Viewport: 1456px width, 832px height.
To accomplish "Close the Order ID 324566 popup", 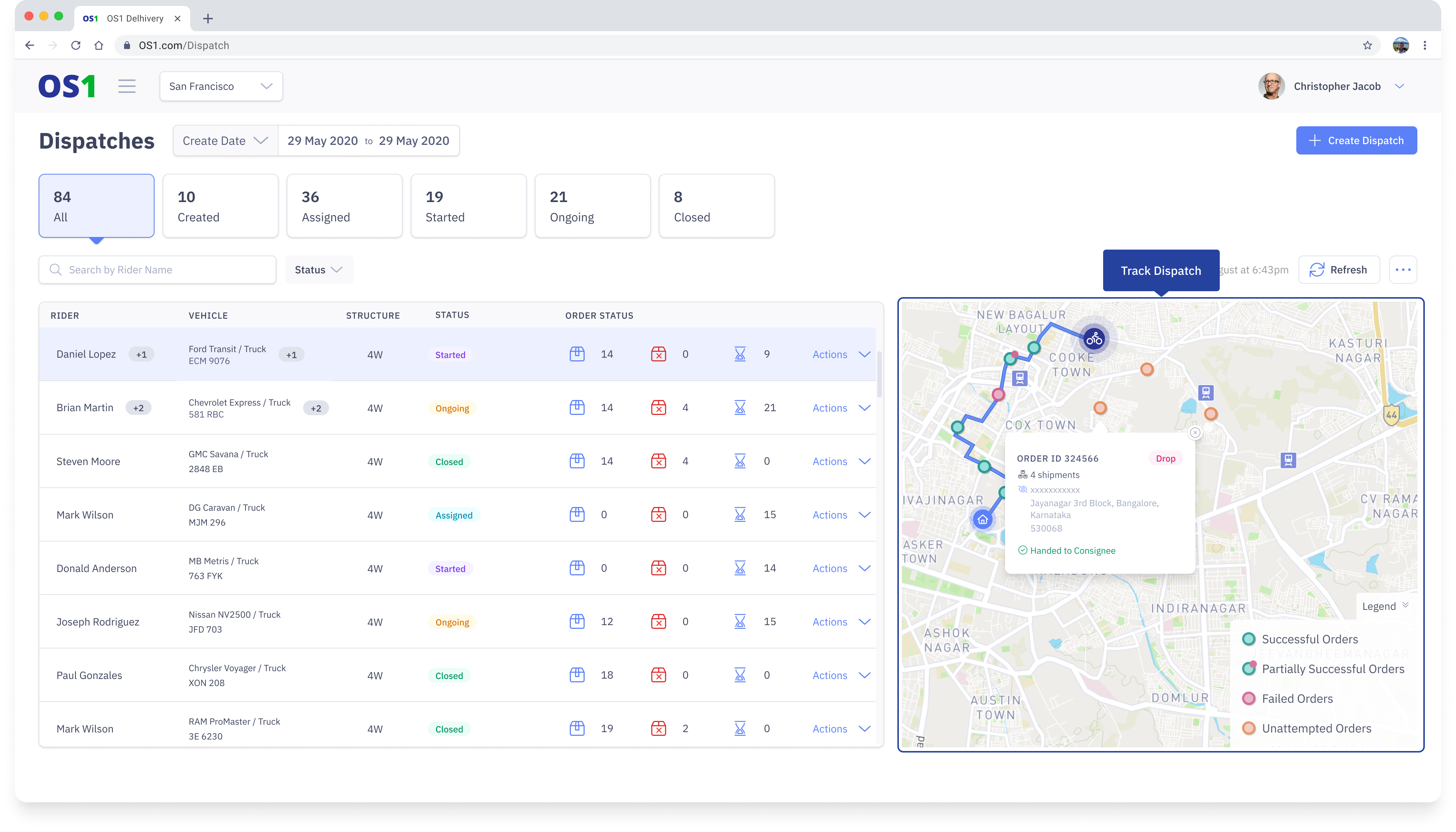I will (1195, 433).
